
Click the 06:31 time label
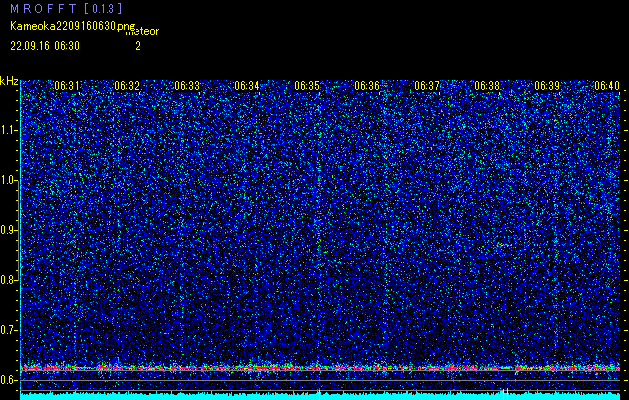[67, 85]
